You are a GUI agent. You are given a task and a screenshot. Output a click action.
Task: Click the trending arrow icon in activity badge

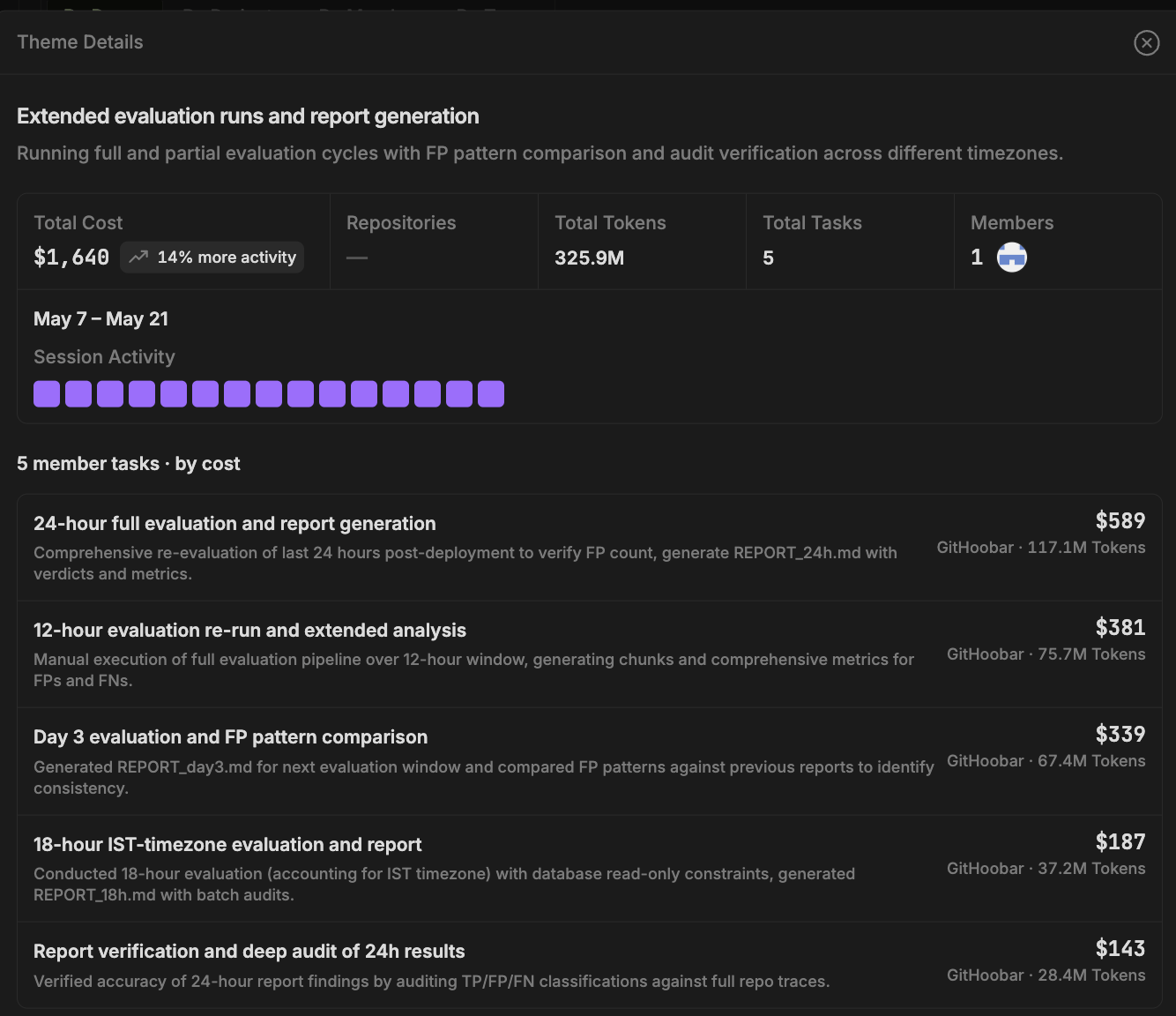click(138, 258)
